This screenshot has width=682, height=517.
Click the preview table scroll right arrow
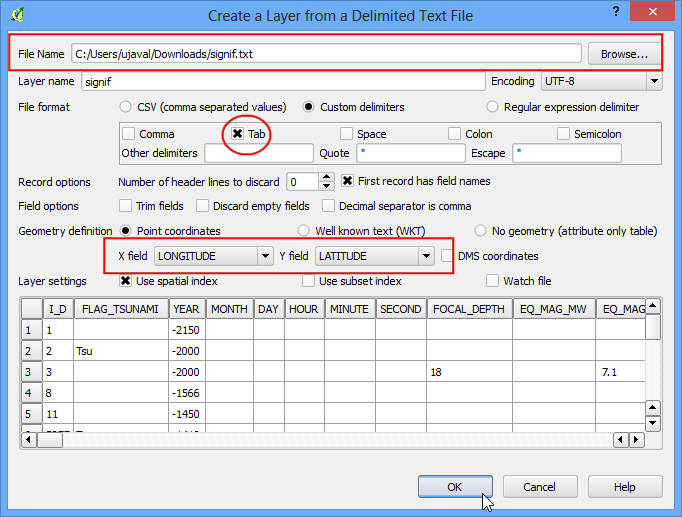tap(636, 440)
